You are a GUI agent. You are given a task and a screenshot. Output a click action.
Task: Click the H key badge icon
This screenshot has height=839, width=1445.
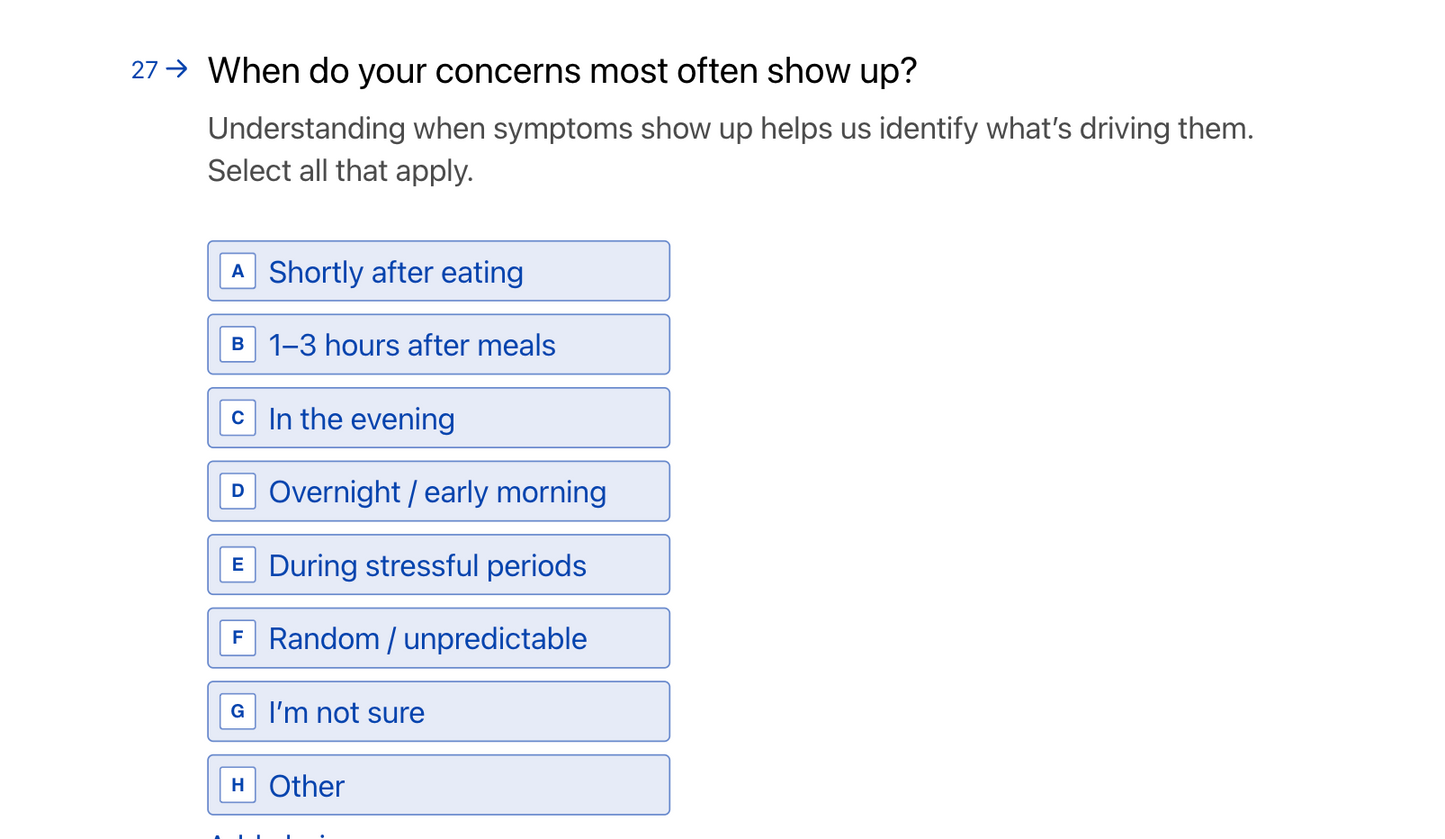click(237, 785)
